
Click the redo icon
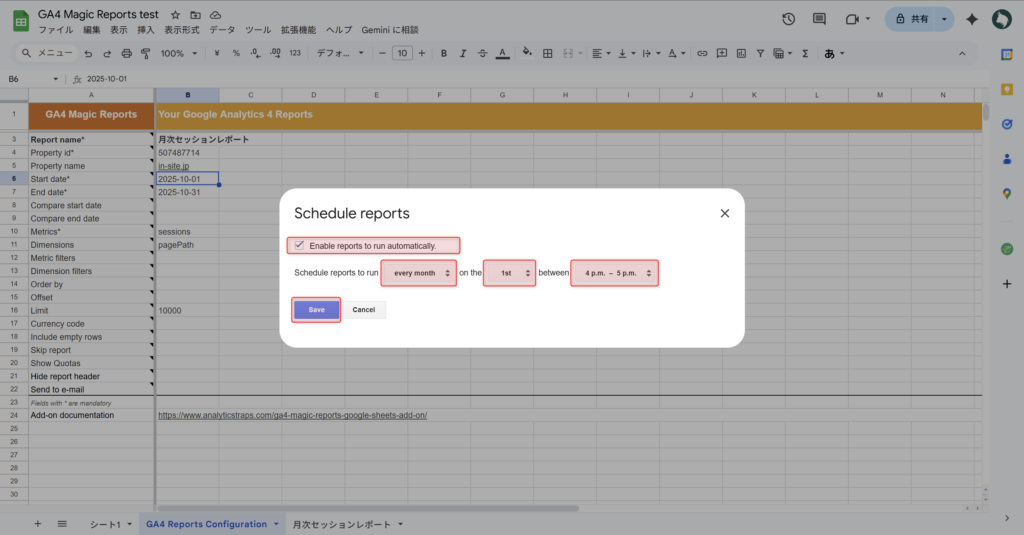click(x=107, y=54)
